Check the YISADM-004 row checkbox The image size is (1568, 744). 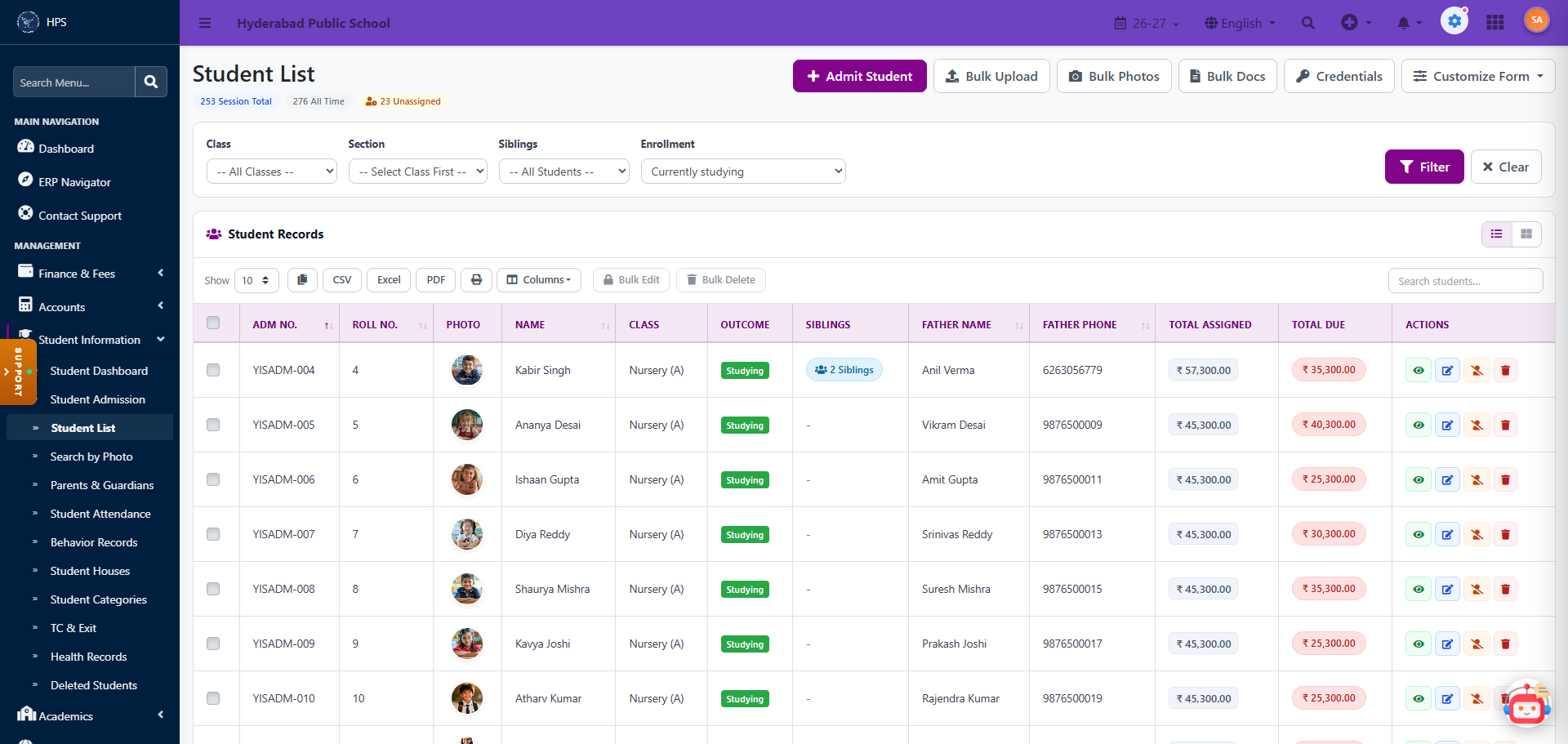point(213,370)
